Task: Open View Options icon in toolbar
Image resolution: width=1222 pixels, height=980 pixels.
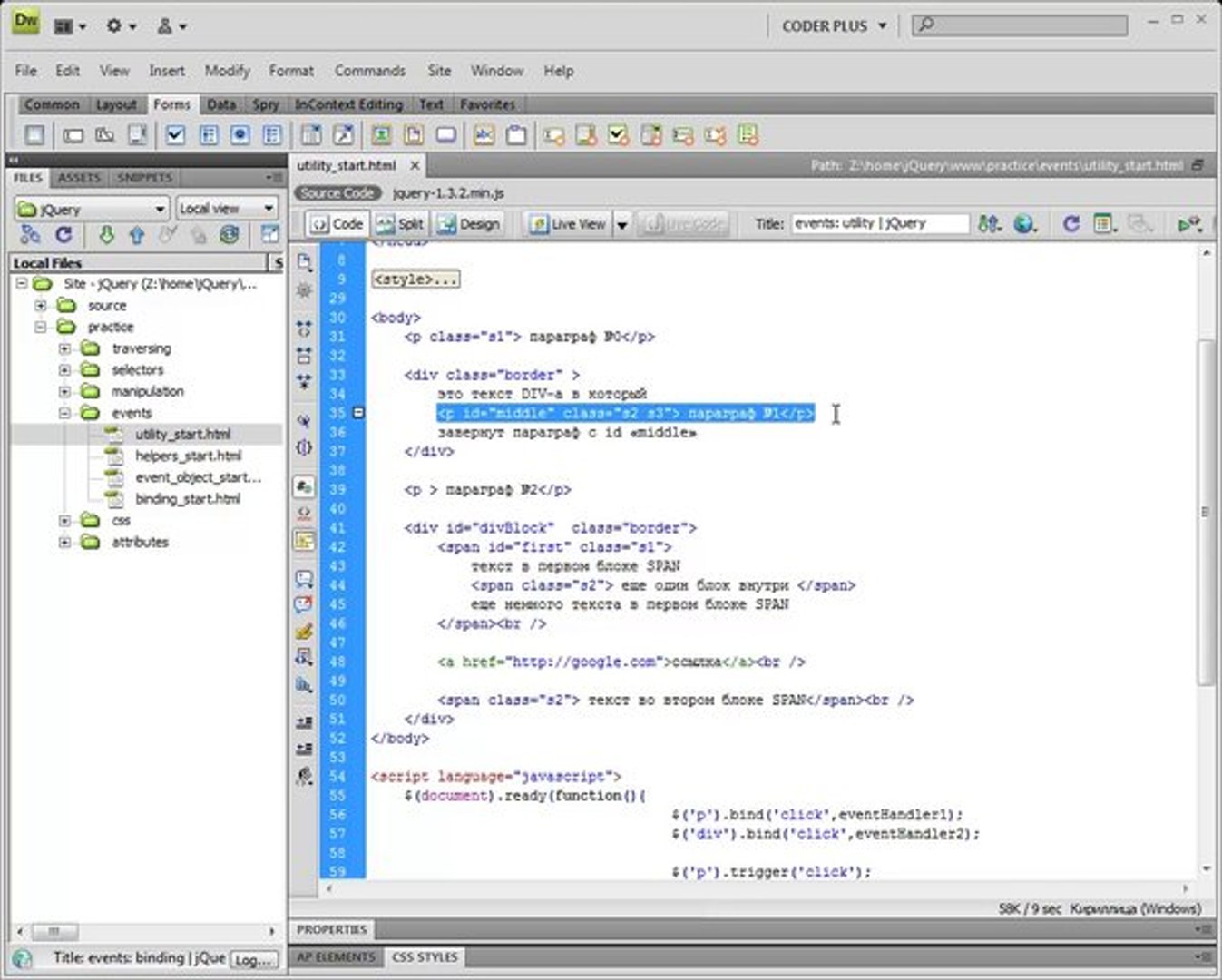Action: pos(1105,223)
